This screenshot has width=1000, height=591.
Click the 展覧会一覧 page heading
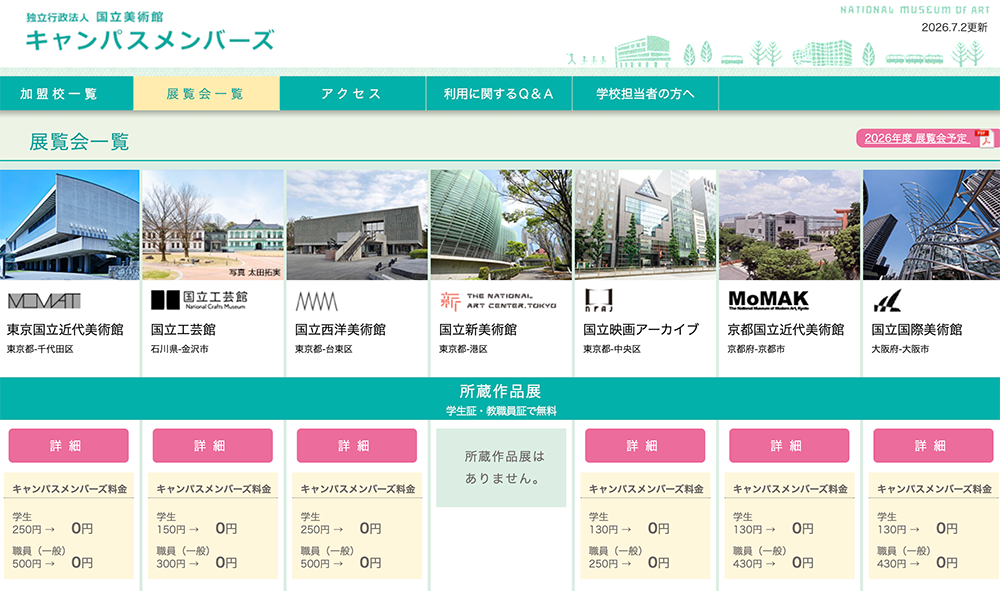(79, 142)
